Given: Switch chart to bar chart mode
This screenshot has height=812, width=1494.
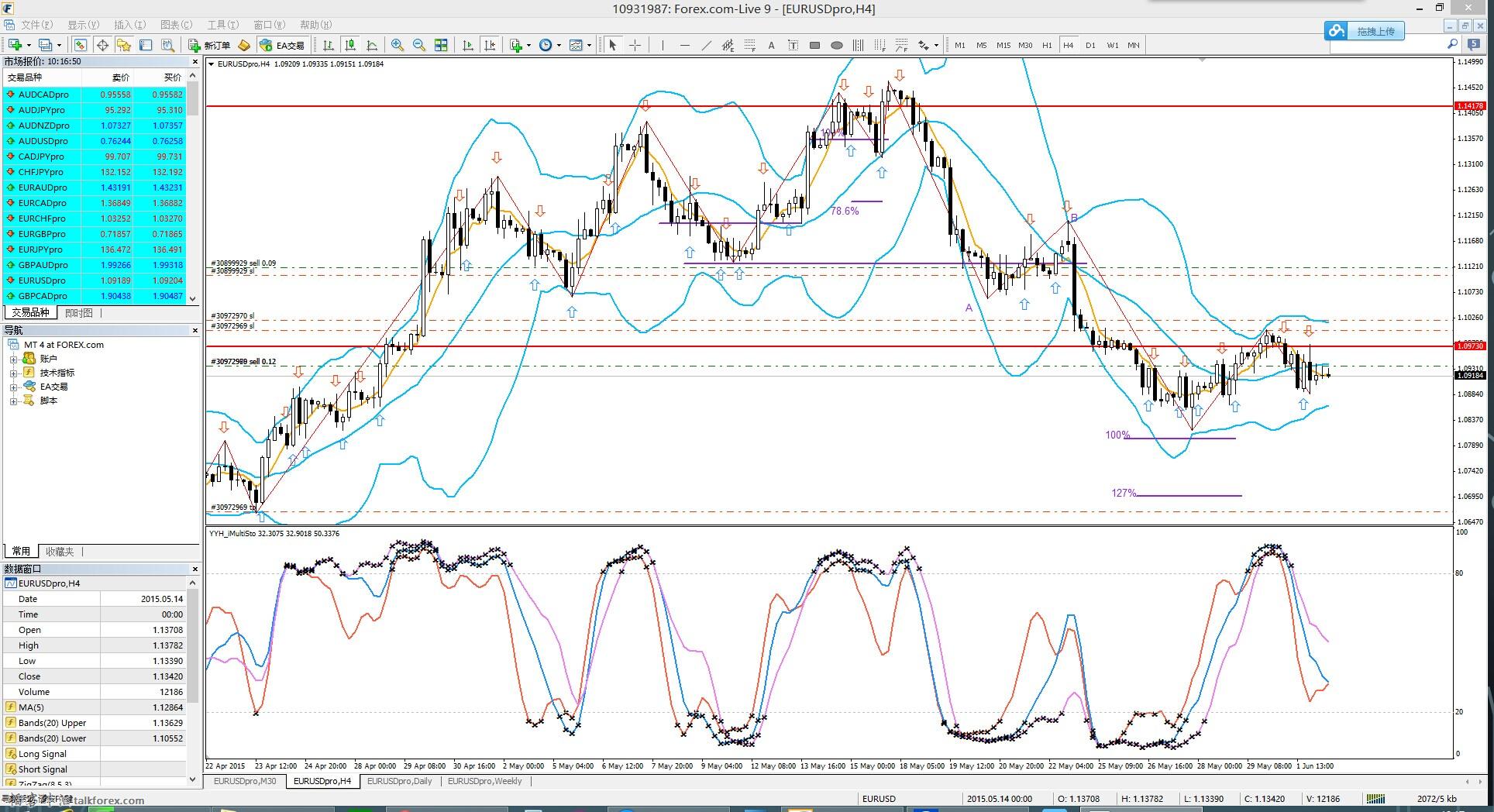Looking at the screenshot, I should click(x=328, y=45).
